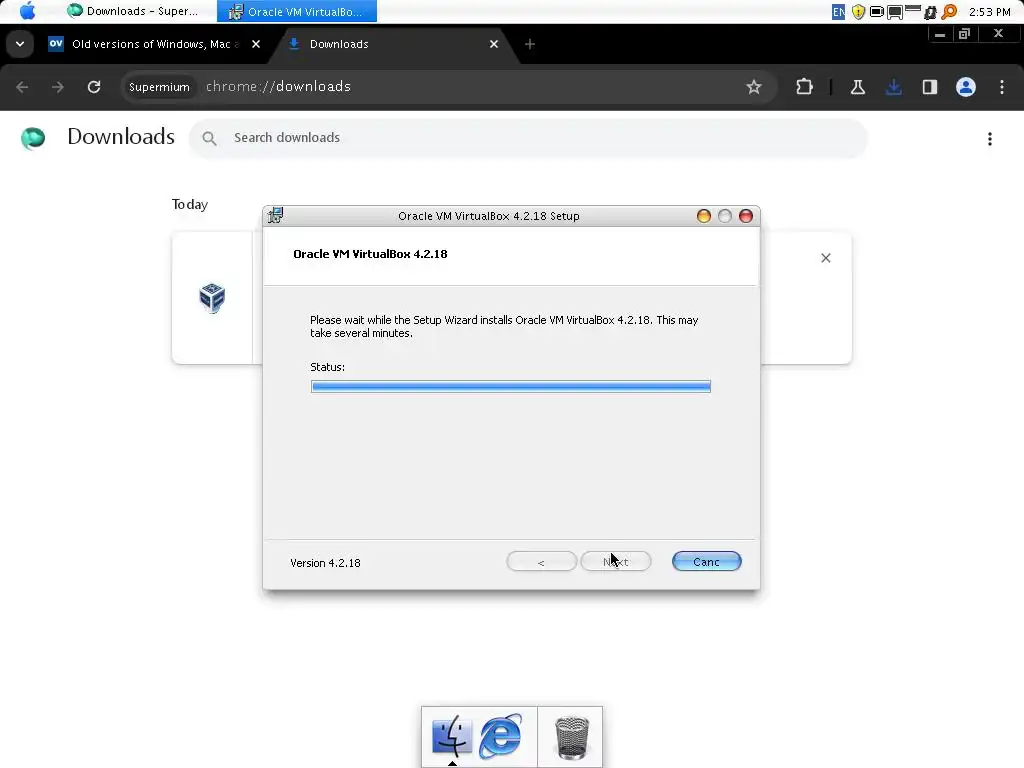This screenshot has width=1024, height=768.
Task: Go back in browser history
Action: (22, 87)
